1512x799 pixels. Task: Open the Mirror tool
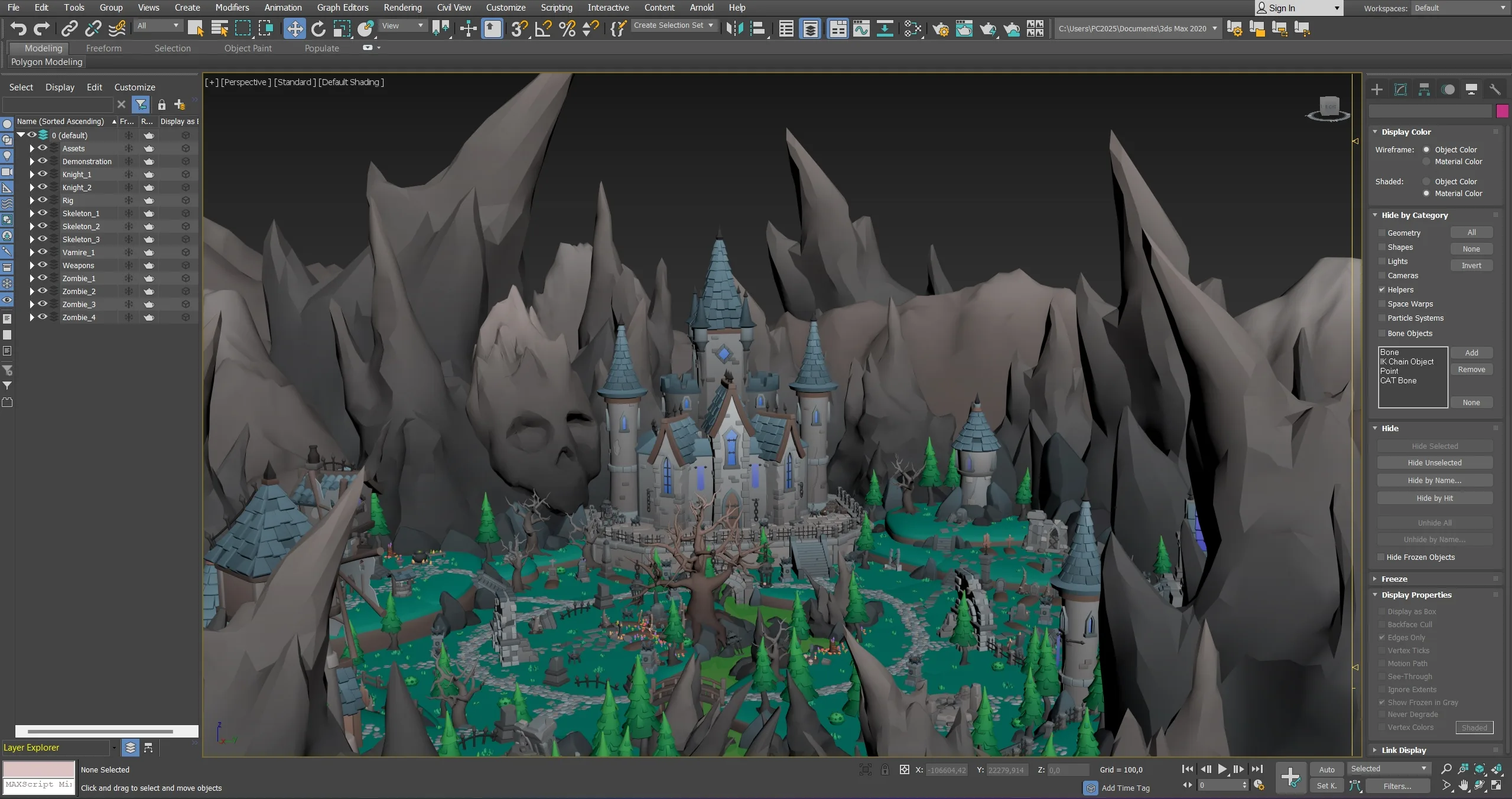tap(734, 28)
